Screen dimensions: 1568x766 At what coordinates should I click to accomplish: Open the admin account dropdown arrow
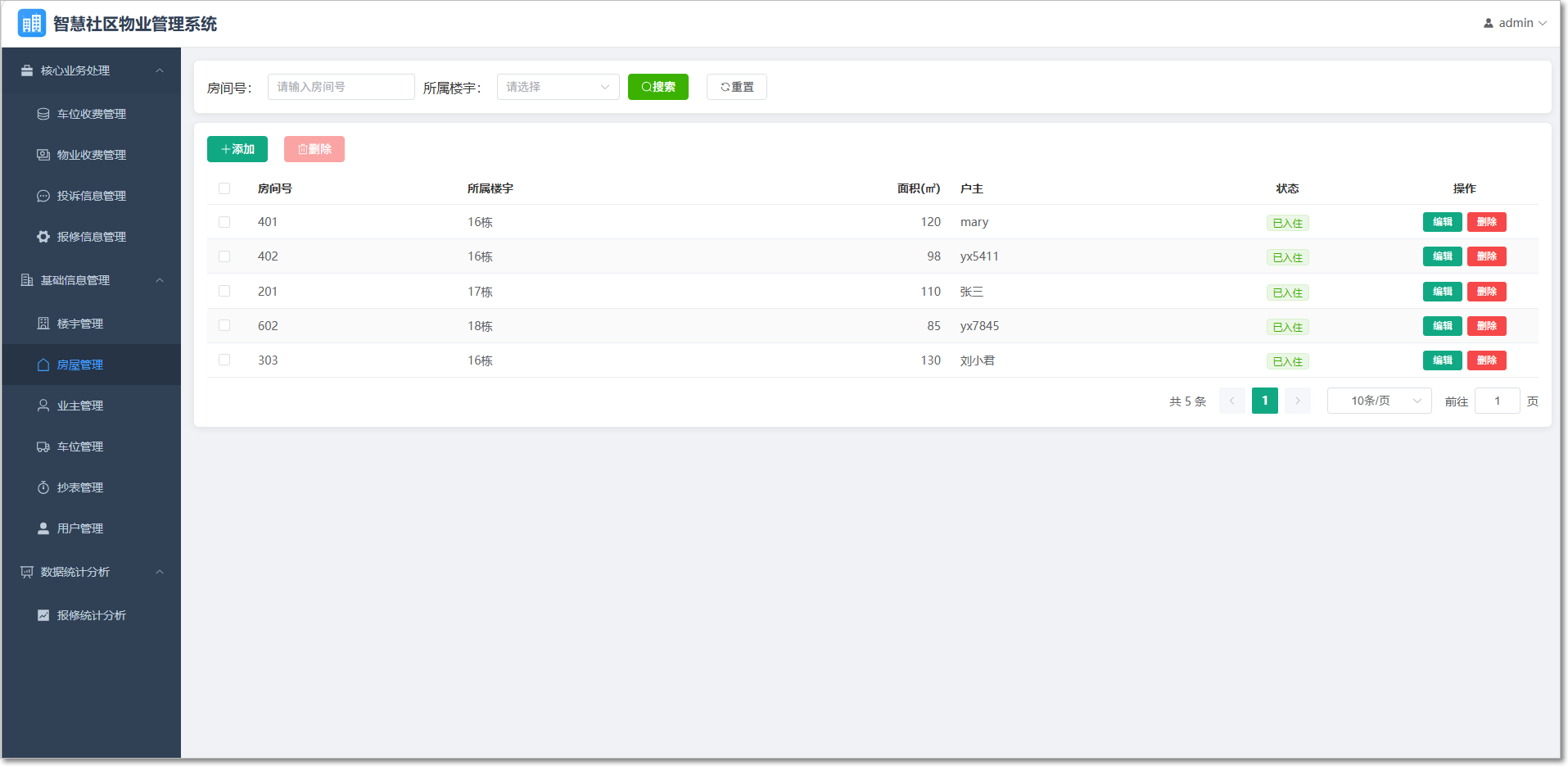pos(1543,23)
